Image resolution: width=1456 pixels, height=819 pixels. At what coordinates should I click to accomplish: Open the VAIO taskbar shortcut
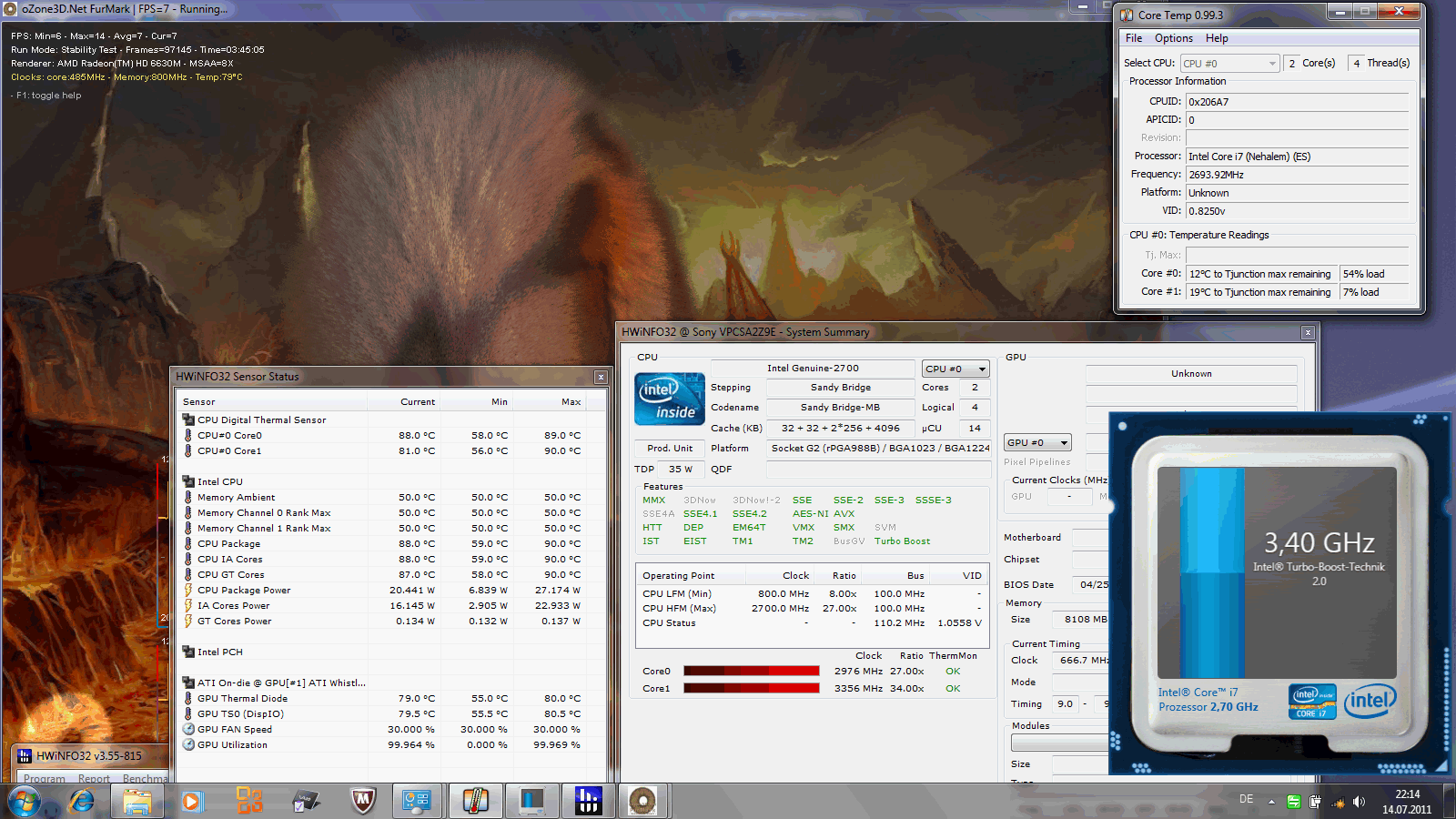pos(305,801)
